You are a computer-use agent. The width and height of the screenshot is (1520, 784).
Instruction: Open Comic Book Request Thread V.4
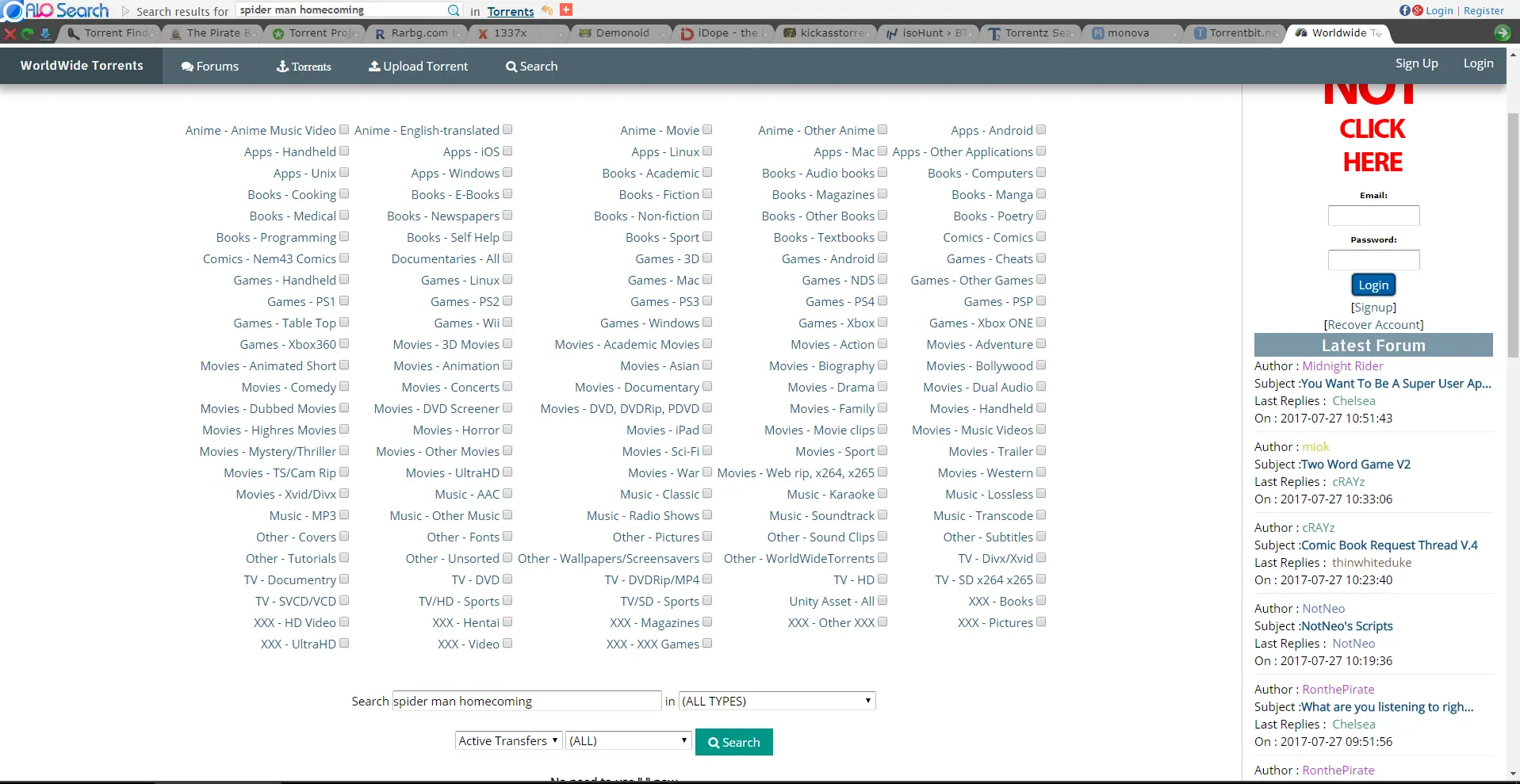tap(1389, 545)
